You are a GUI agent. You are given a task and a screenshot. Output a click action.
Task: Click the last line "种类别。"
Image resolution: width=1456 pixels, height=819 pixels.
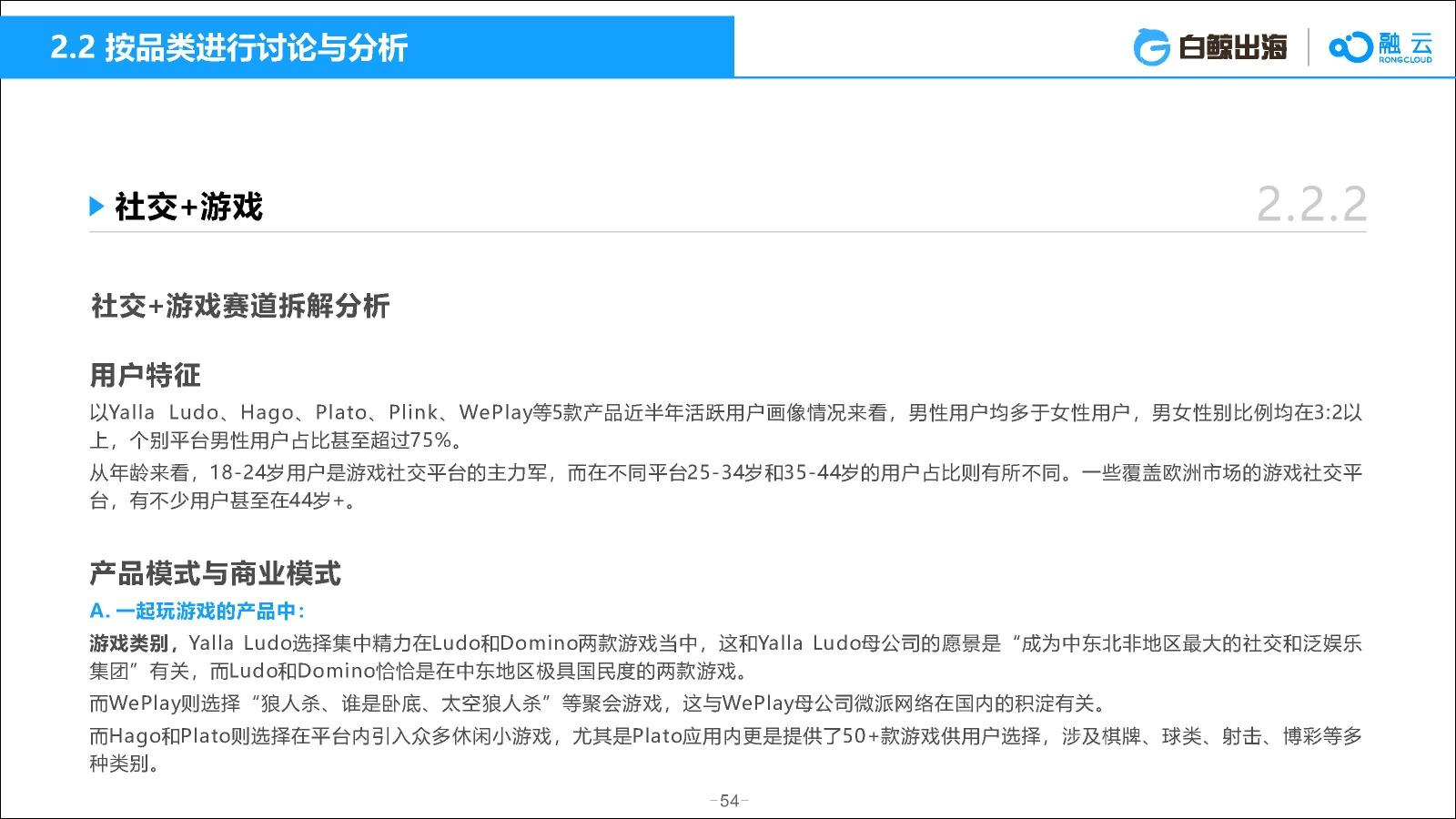(126, 763)
